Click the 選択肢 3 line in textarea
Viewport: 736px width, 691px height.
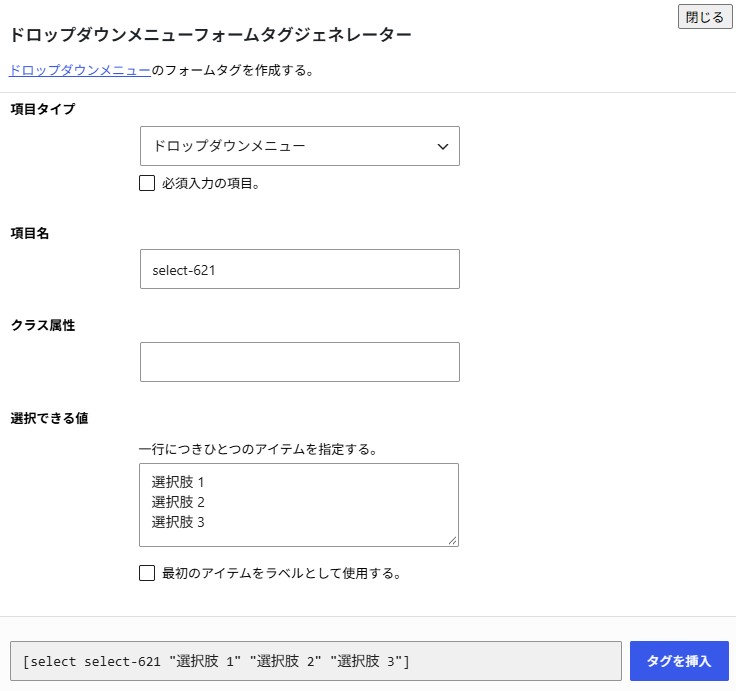tap(178, 522)
